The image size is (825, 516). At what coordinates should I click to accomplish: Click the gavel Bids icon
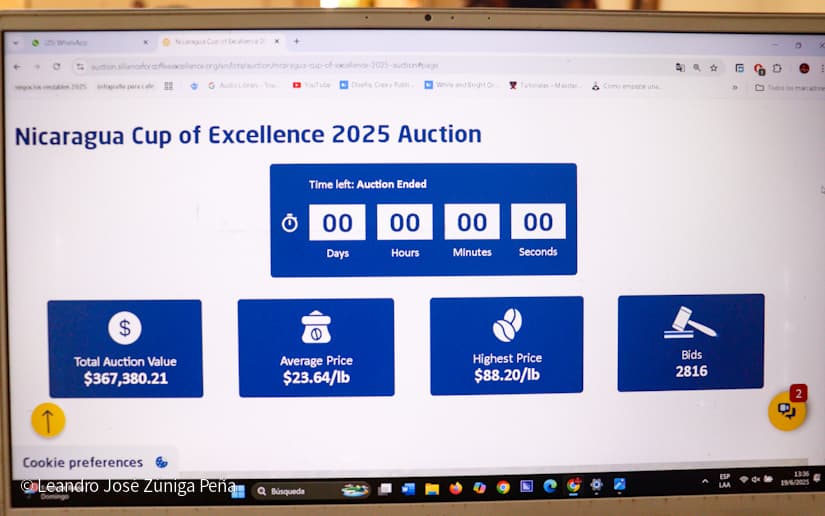tap(691, 322)
